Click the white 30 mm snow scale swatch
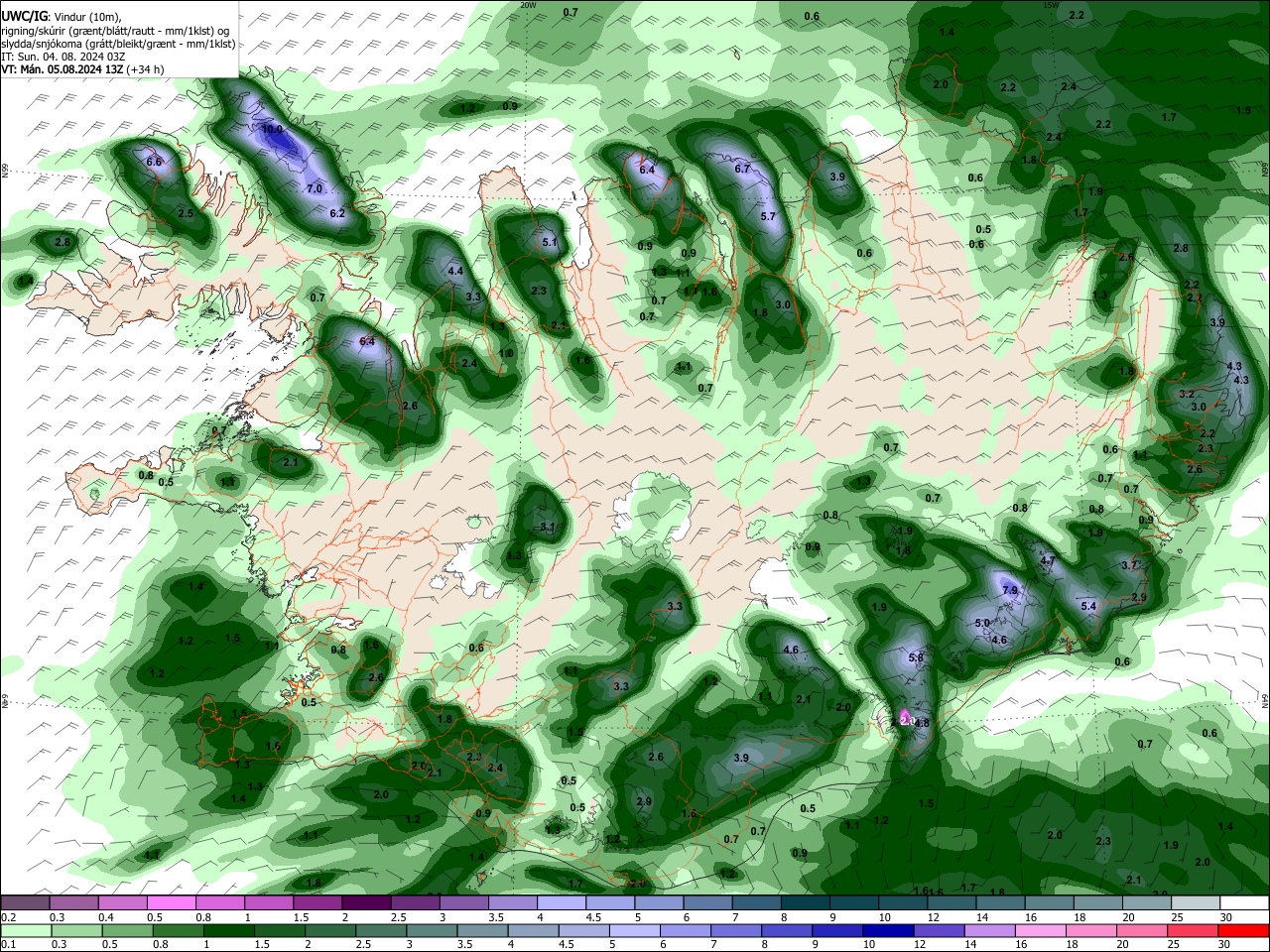 (x=1243, y=902)
